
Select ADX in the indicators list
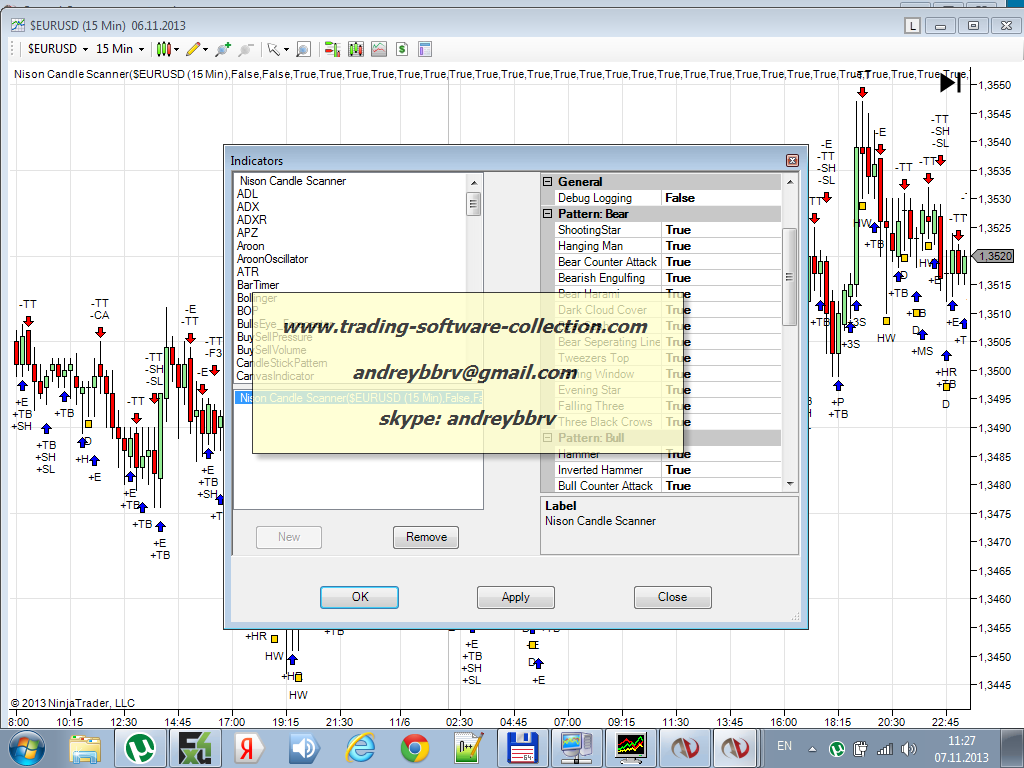tap(247, 207)
